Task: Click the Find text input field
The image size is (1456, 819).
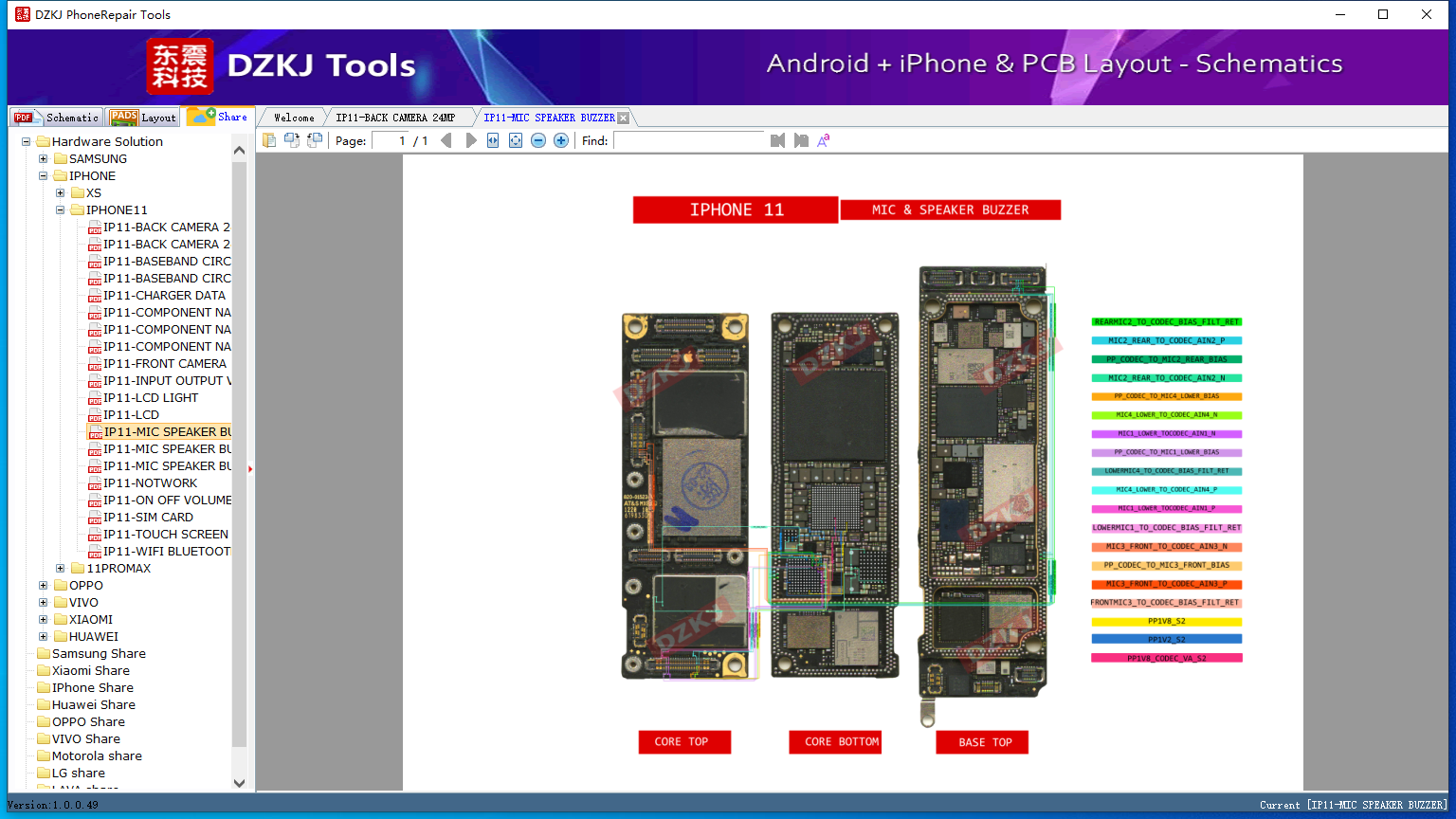Action: [x=688, y=140]
